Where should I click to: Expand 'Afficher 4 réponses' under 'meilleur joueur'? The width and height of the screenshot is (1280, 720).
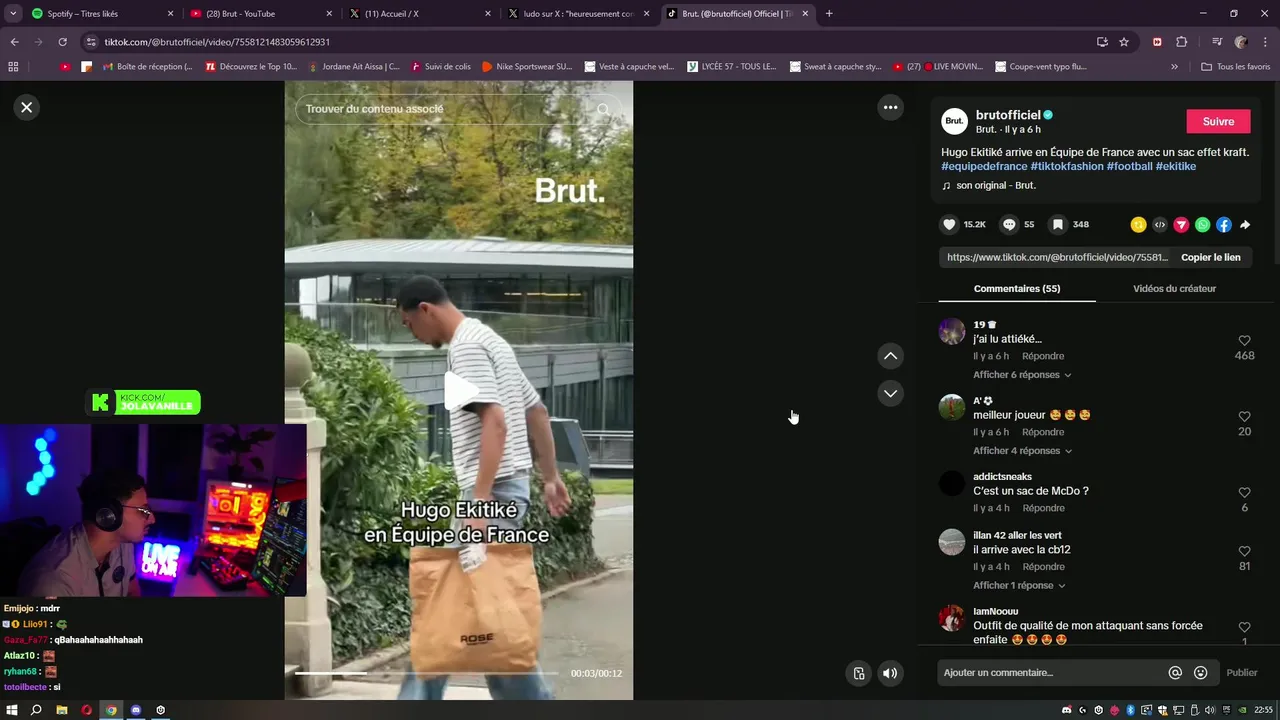(1022, 451)
